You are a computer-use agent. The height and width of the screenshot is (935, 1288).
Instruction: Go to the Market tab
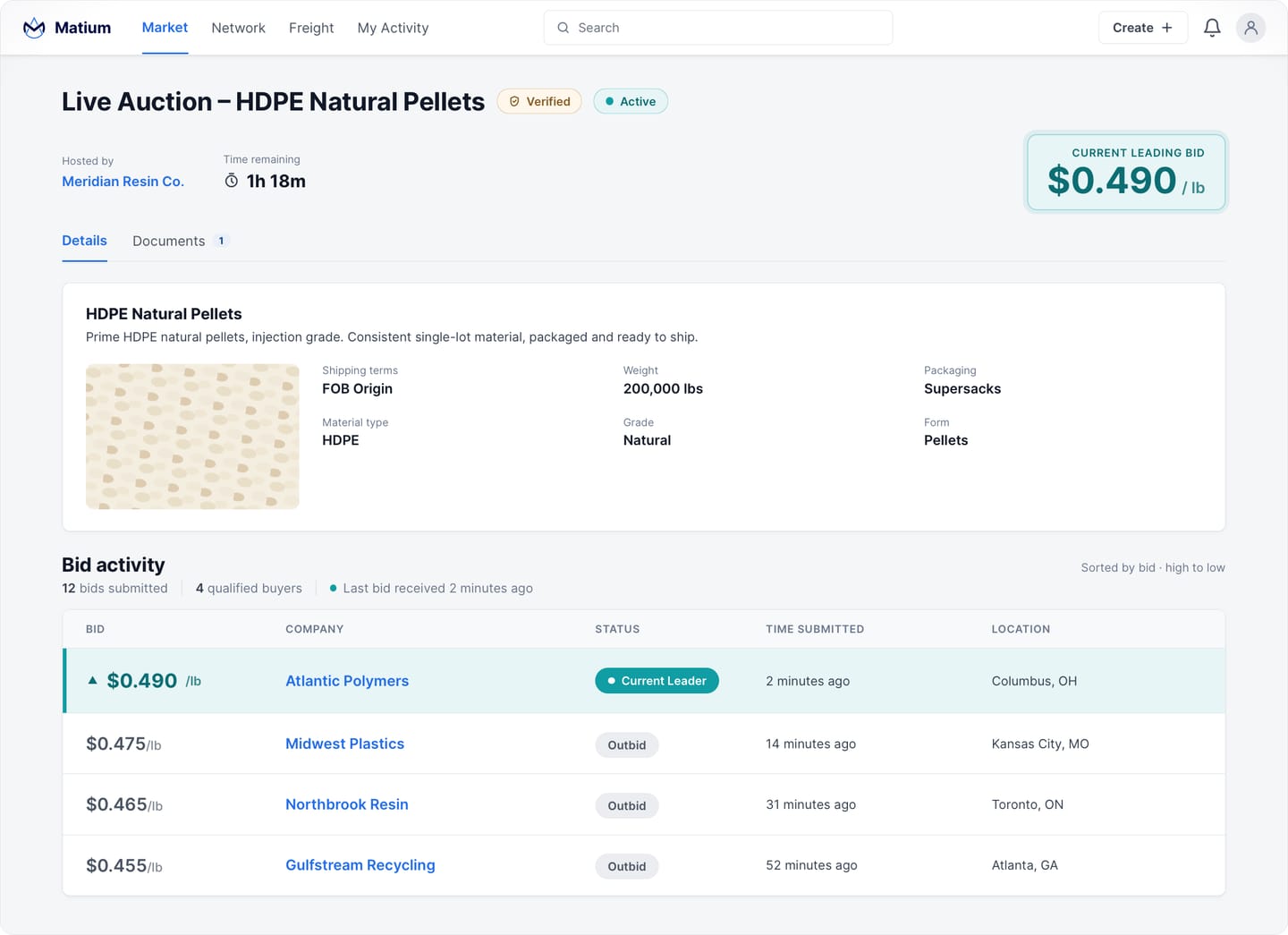point(165,28)
